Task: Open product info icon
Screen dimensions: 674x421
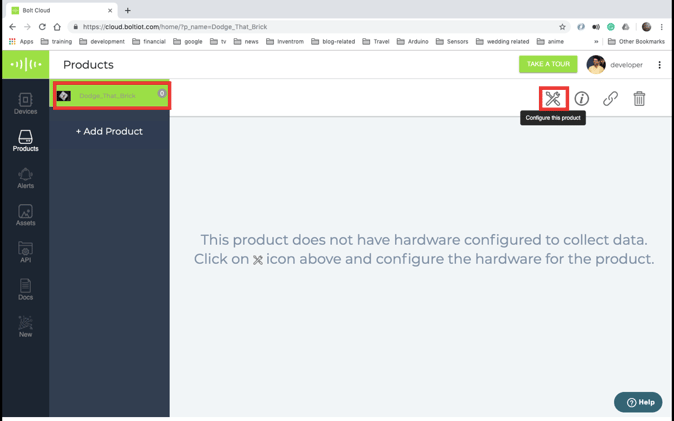Action: (x=582, y=99)
